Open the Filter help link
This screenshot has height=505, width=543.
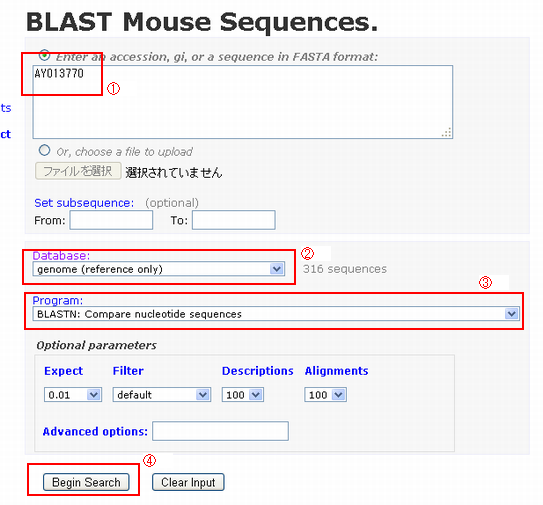click(128, 371)
